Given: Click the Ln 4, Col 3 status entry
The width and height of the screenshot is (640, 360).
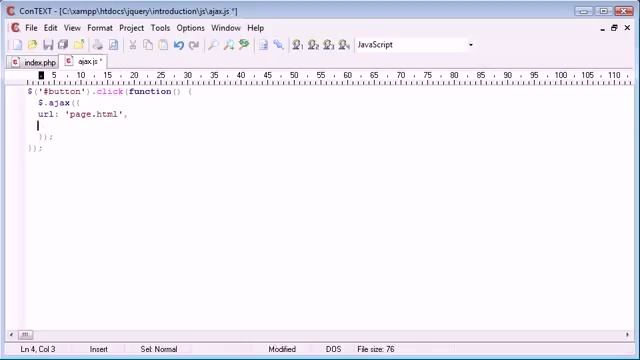Looking at the screenshot, I should click(38, 349).
